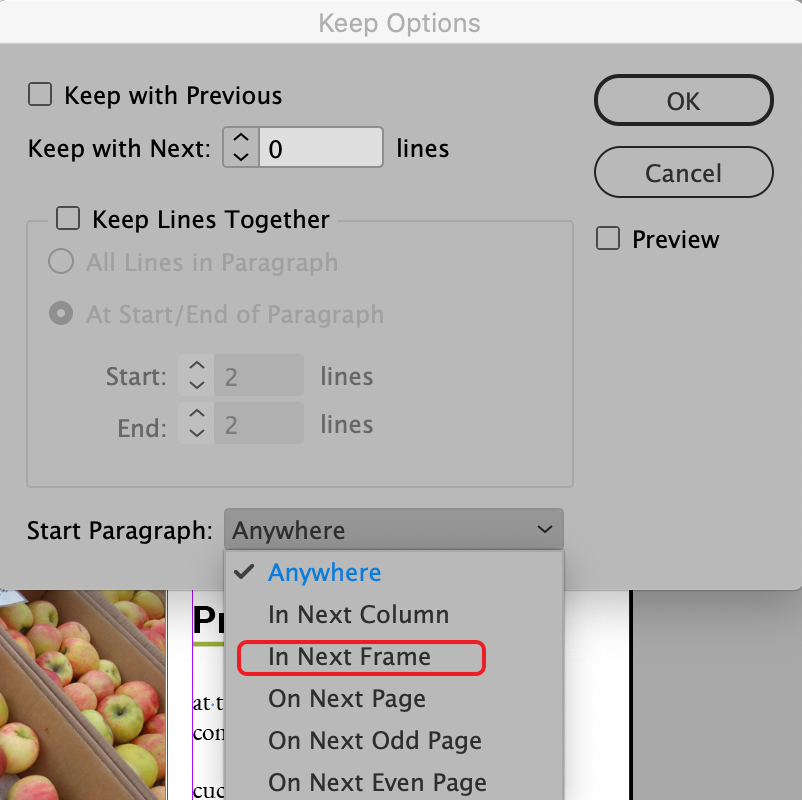Select All Lines in Paragraph radio button
802x800 pixels.
[62, 263]
